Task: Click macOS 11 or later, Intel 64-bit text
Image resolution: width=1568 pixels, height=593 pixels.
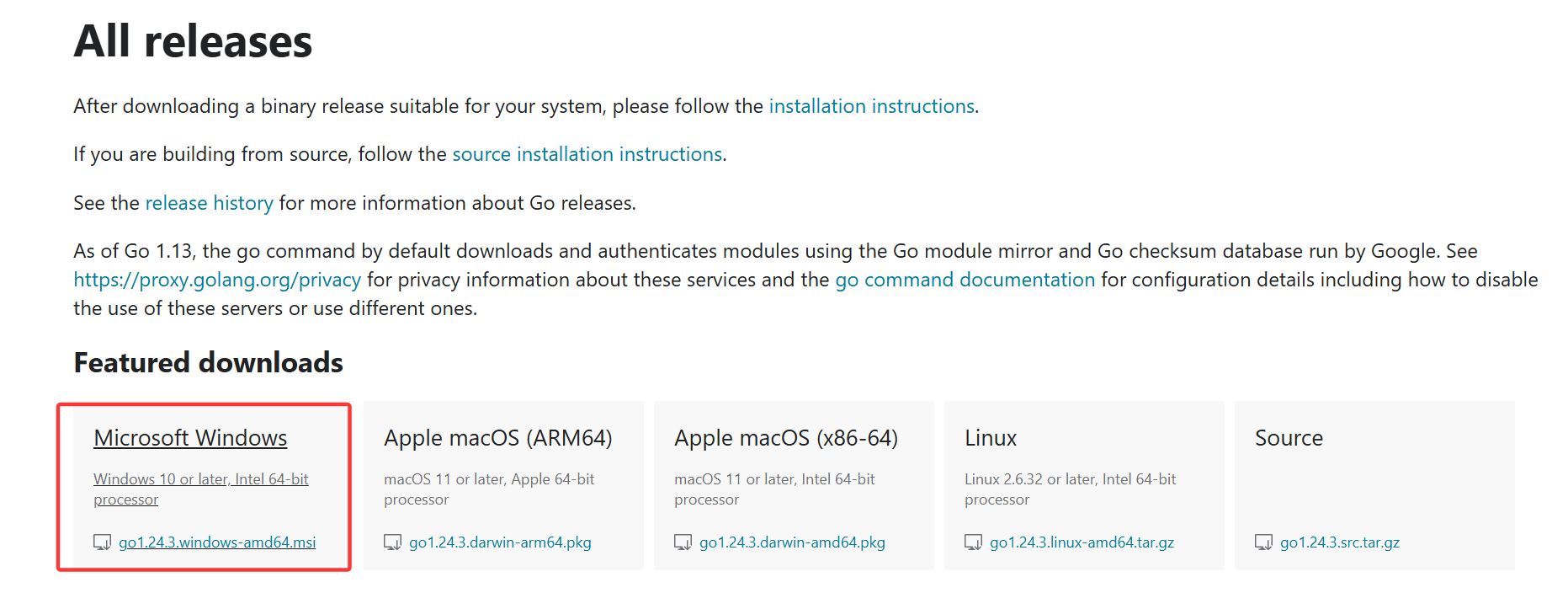Action: tap(774, 489)
